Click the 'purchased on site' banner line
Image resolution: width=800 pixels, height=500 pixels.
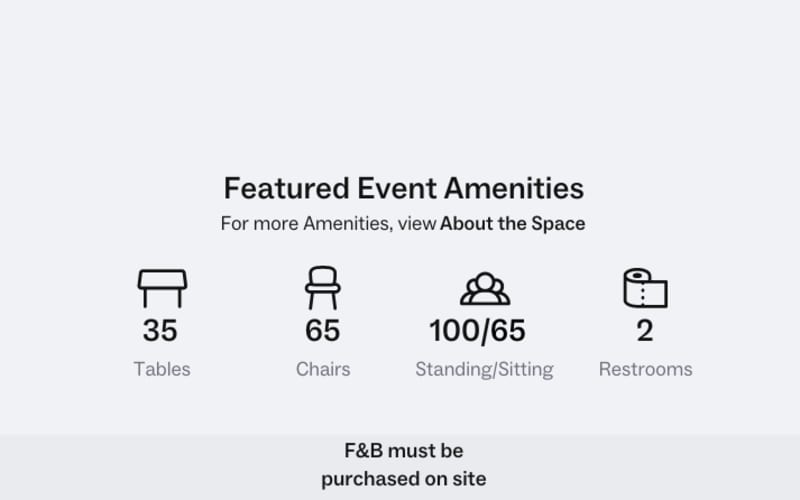404,479
